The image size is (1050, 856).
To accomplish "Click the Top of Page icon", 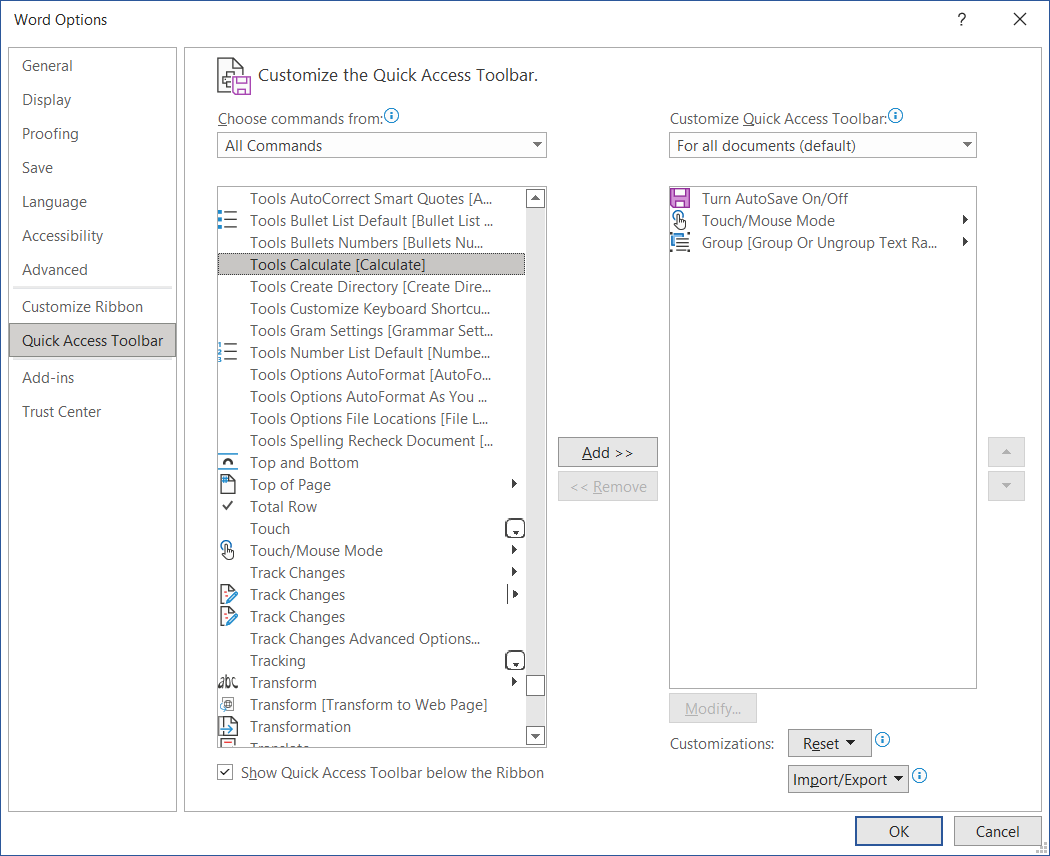I will (x=228, y=484).
